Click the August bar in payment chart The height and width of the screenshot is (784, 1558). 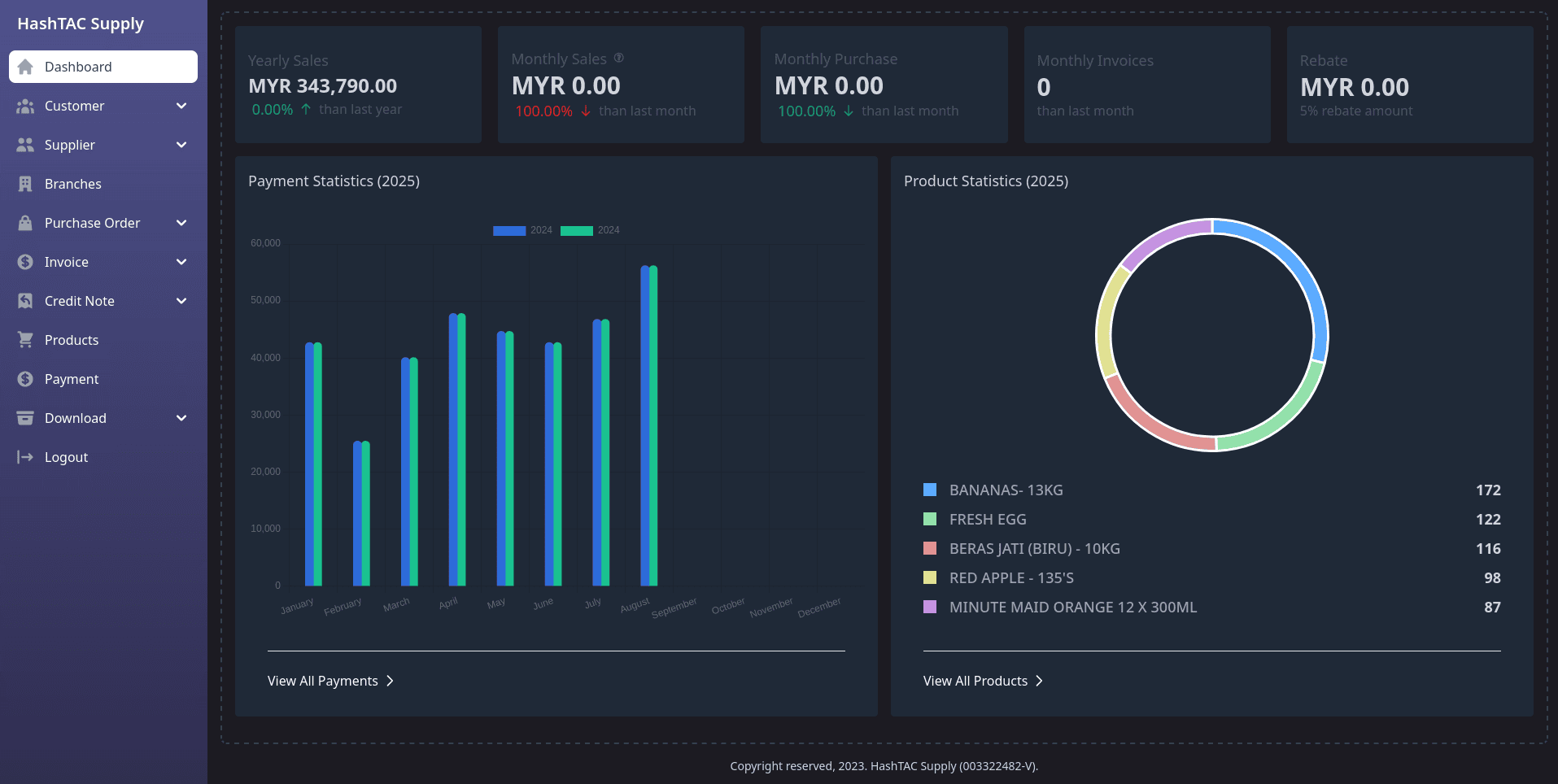click(649, 425)
